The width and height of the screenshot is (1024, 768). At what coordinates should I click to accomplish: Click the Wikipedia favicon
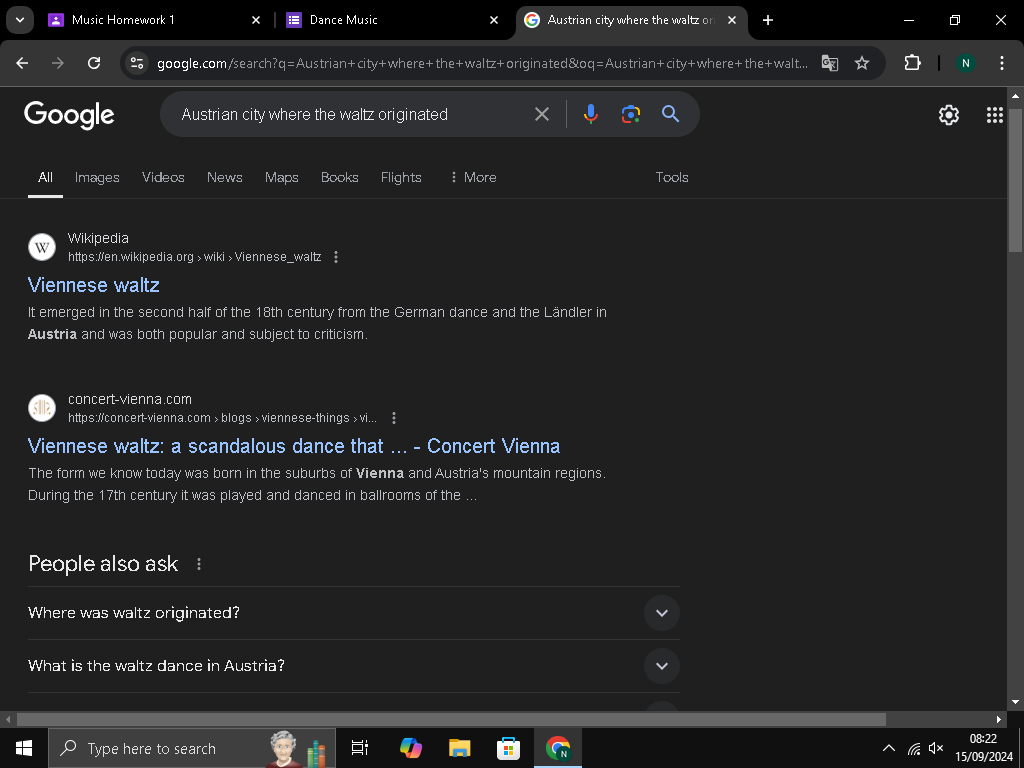42,247
